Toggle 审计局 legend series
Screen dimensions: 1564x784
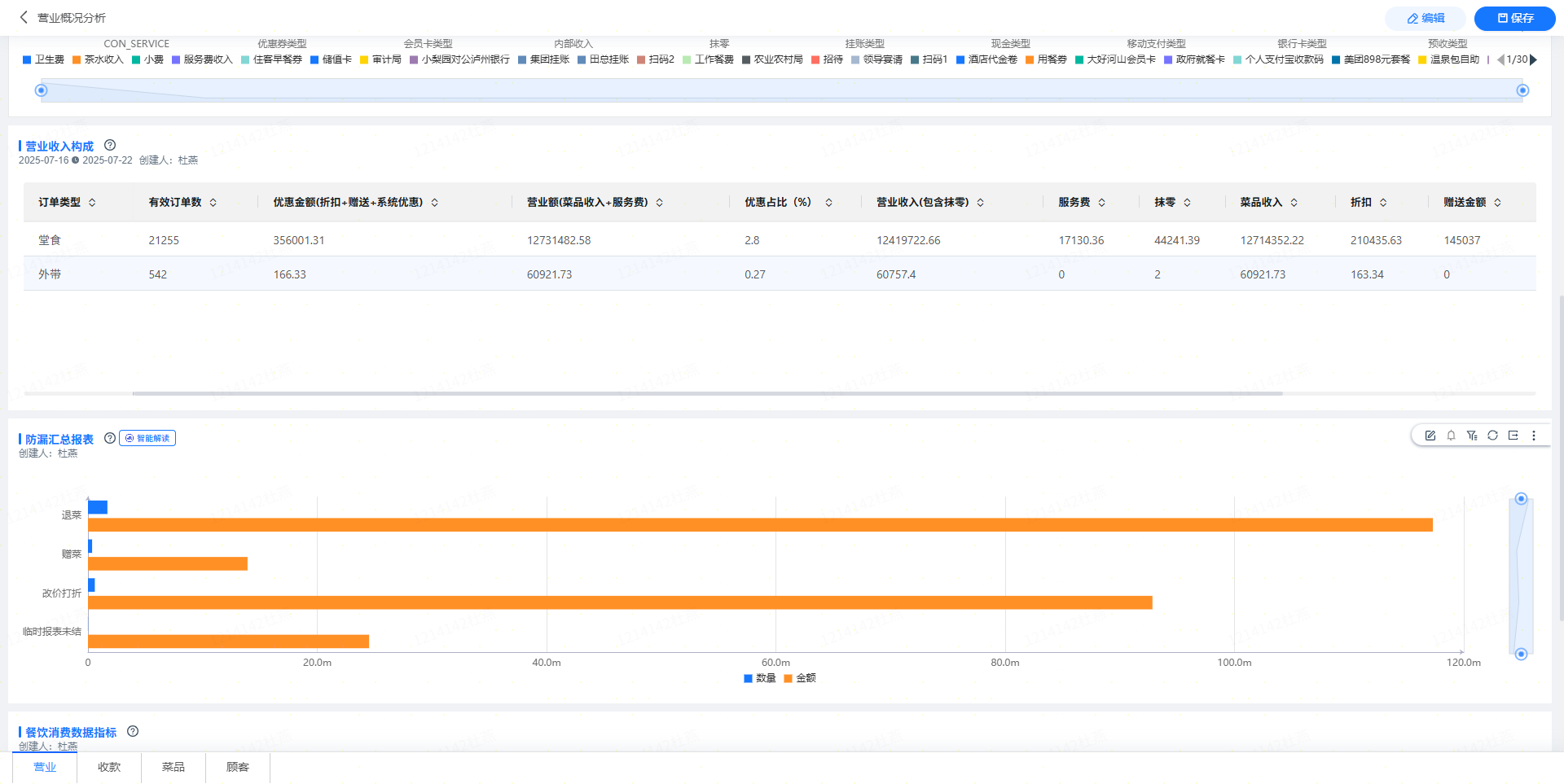[x=380, y=59]
